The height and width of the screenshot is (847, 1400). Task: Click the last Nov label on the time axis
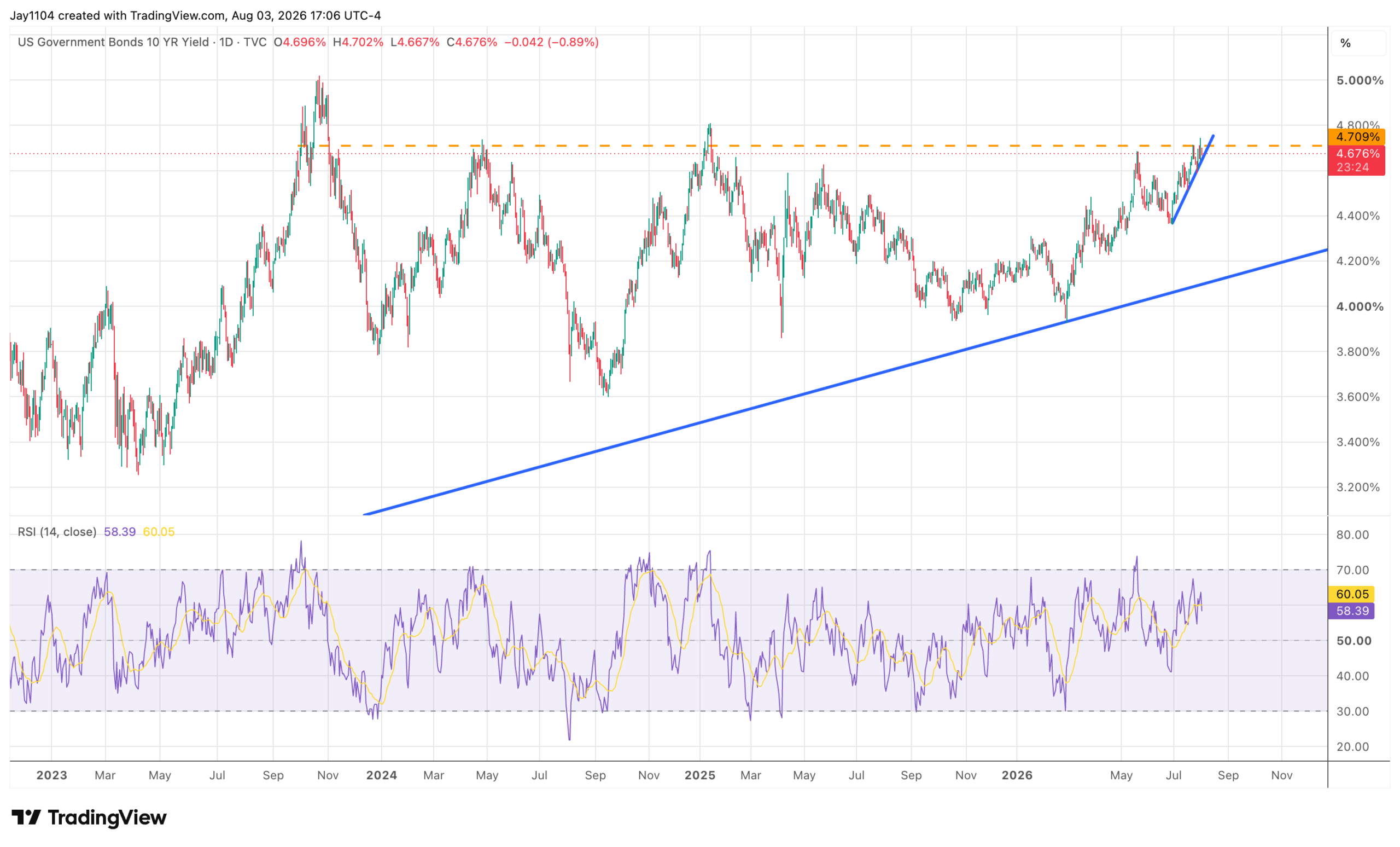coord(1282,775)
